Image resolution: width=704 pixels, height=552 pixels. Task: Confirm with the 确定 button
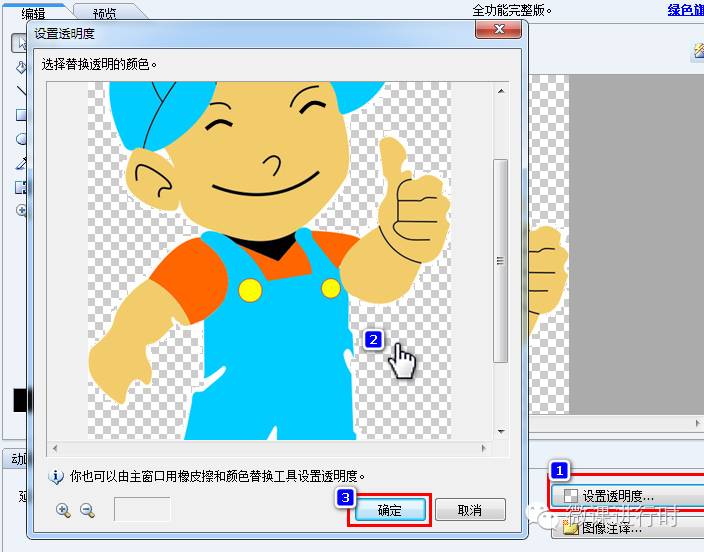(x=390, y=510)
